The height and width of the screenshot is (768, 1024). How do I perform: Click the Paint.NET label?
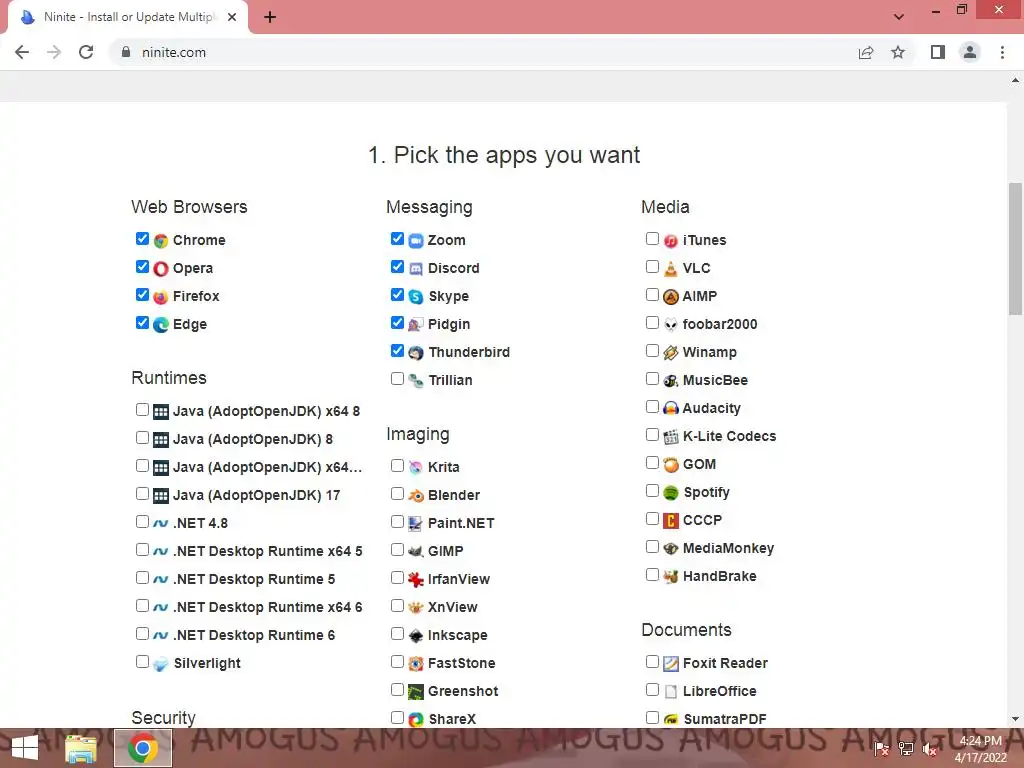click(461, 524)
